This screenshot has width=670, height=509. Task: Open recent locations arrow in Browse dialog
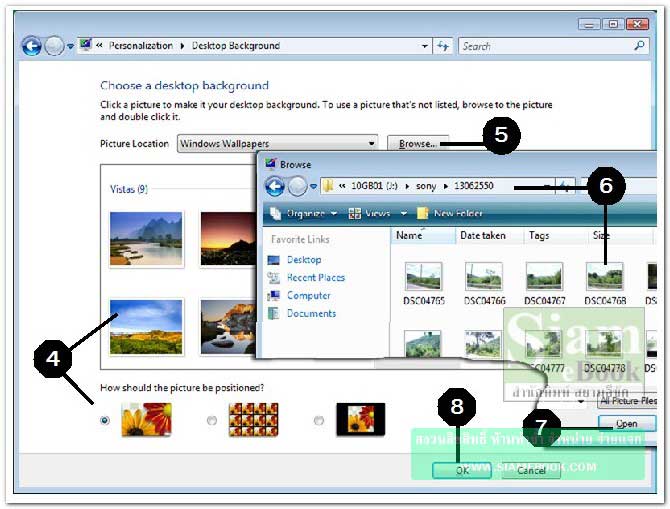(314, 186)
